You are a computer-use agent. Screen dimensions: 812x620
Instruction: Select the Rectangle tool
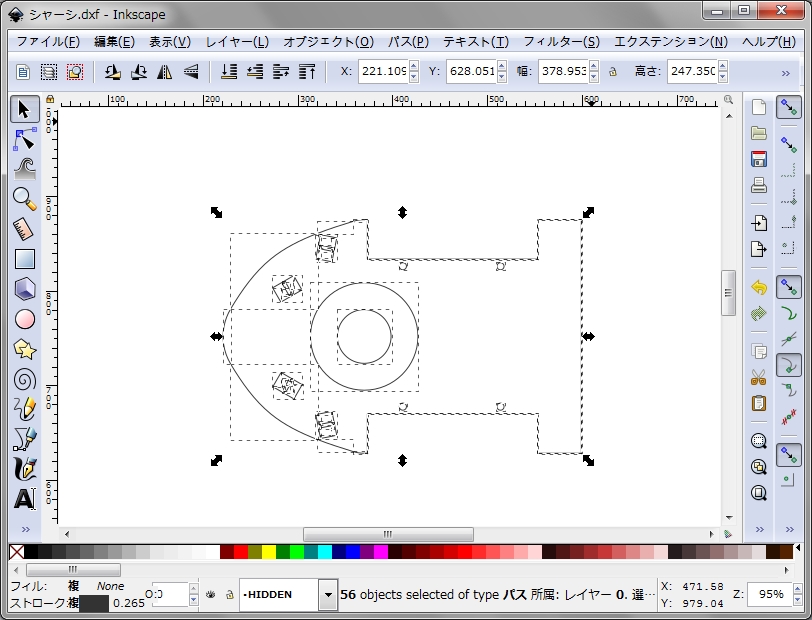click(24, 259)
